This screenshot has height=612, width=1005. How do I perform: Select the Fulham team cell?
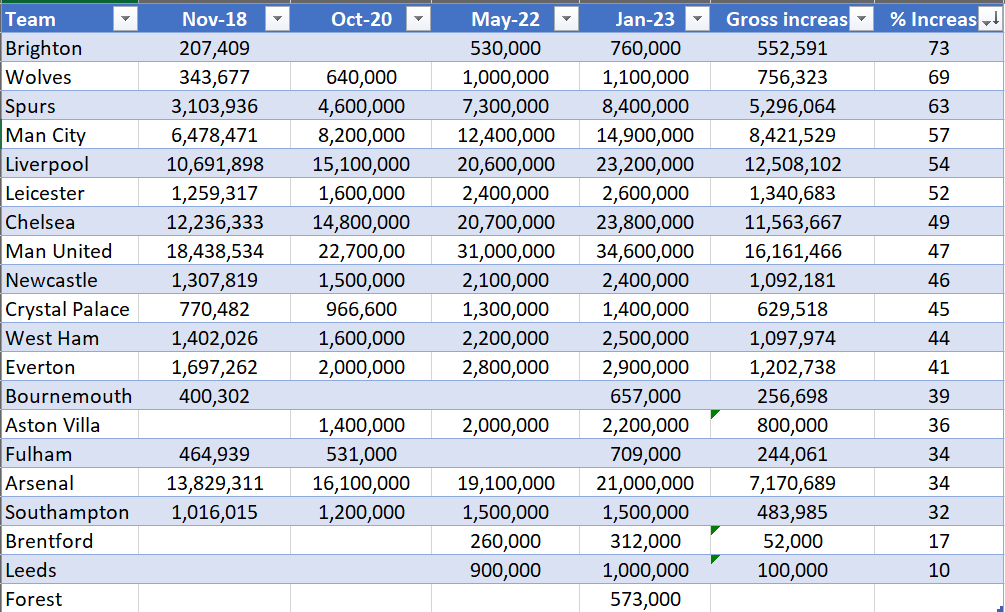(x=70, y=454)
